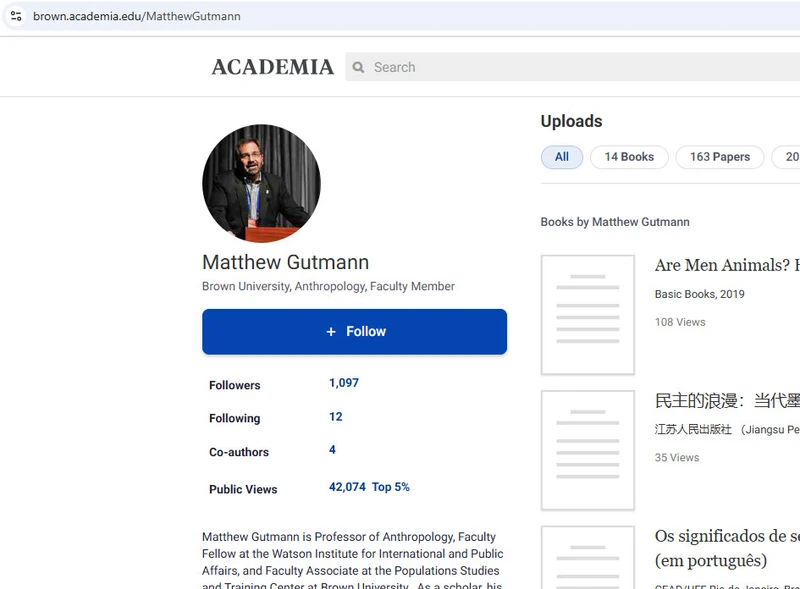The height and width of the screenshot is (589, 800).
Task: Click the 江苏人民出版社 publisher text
Action: pos(693,429)
